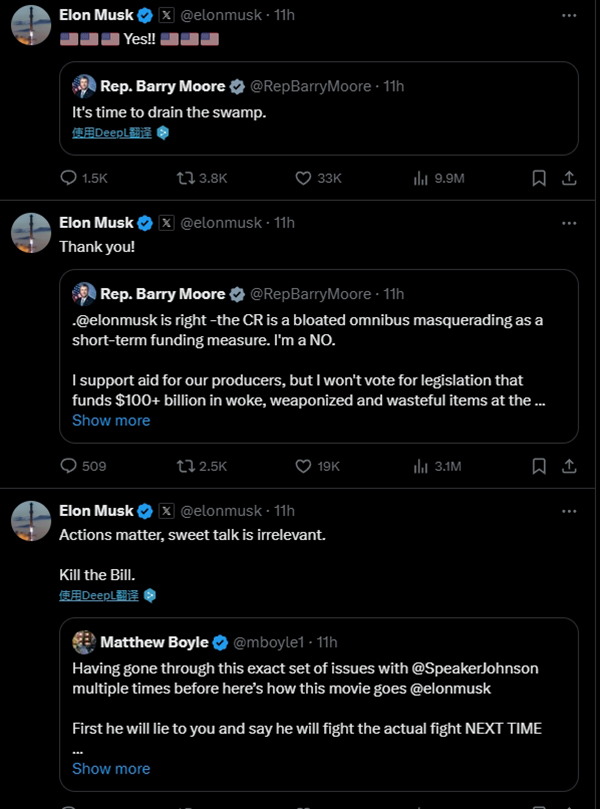
Task: Bookmark the 'Thank you!' tweet
Action: coord(538,466)
